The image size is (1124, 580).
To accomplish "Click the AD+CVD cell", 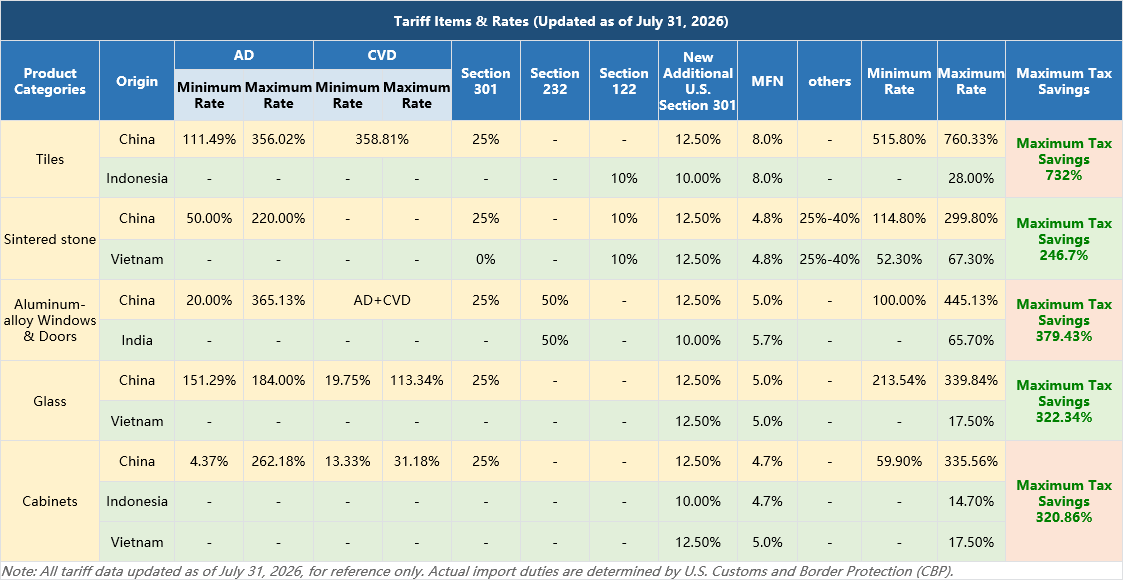I will pos(382,300).
